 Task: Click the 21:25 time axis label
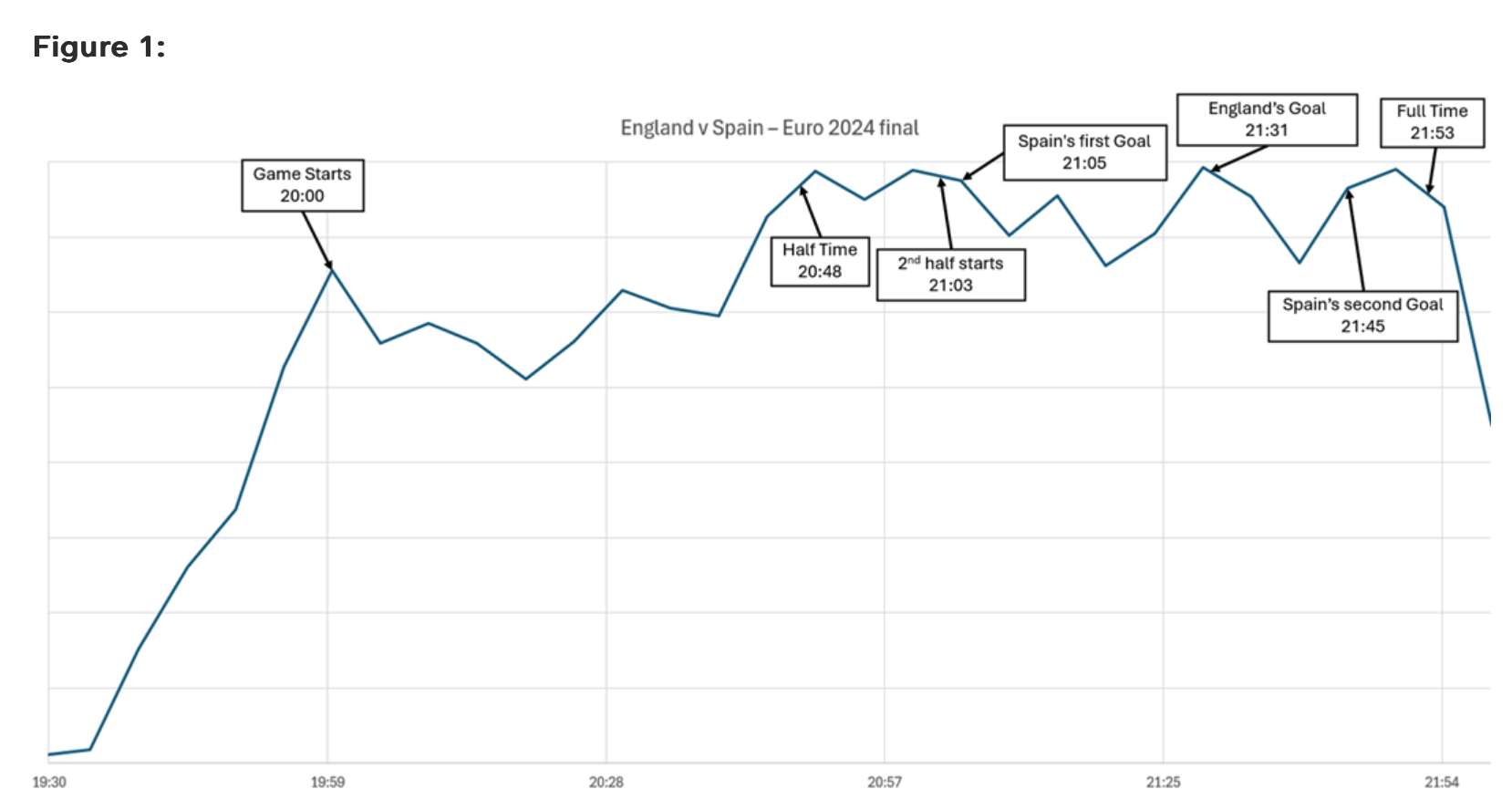pos(1163,782)
